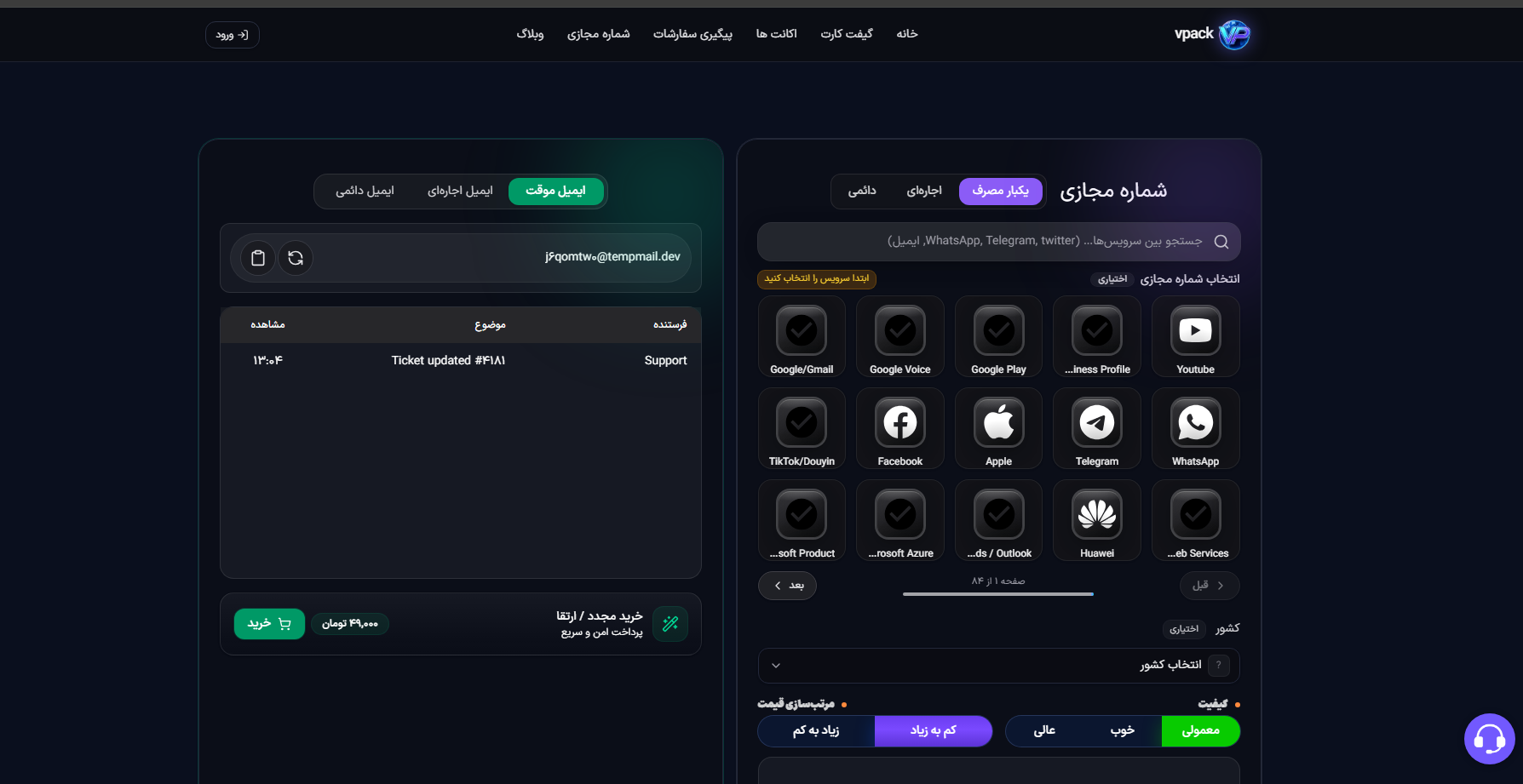Click the green خرید buy button
1523x784 pixels.
[269, 624]
